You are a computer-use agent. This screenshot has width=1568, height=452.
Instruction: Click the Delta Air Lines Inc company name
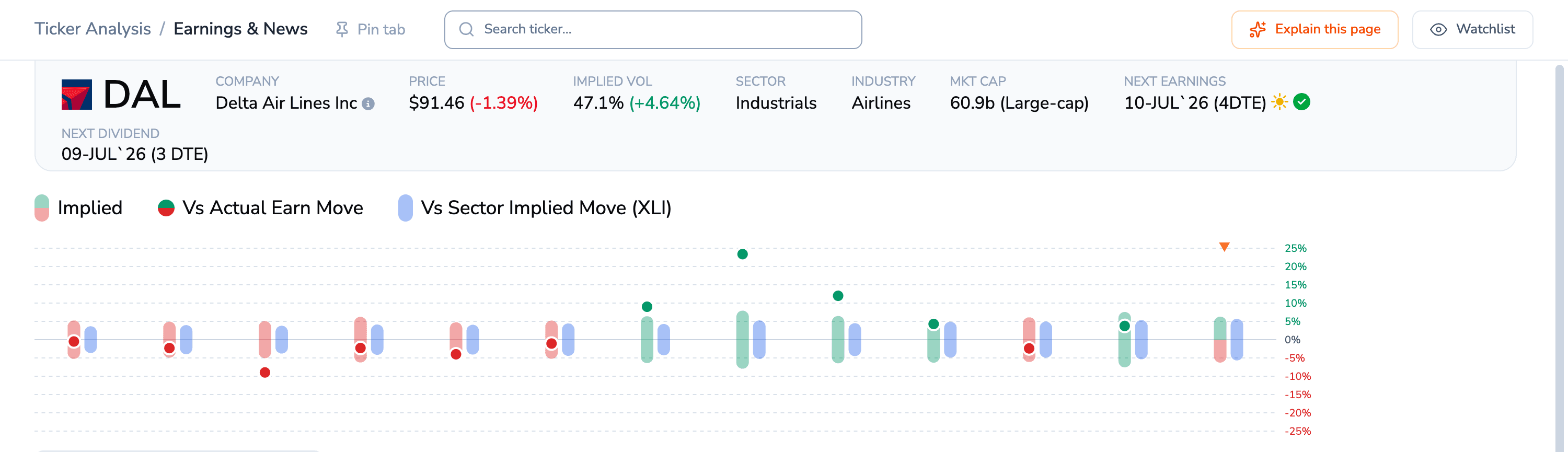point(286,103)
